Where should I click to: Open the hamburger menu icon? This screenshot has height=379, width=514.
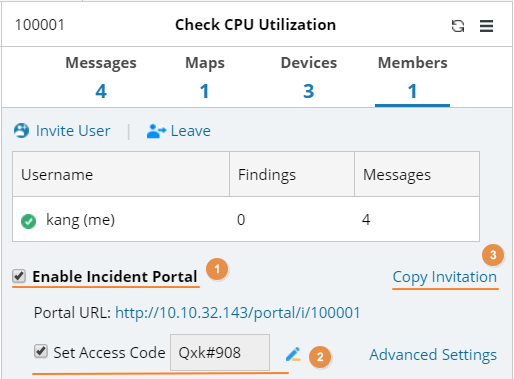(x=486, y=26)
